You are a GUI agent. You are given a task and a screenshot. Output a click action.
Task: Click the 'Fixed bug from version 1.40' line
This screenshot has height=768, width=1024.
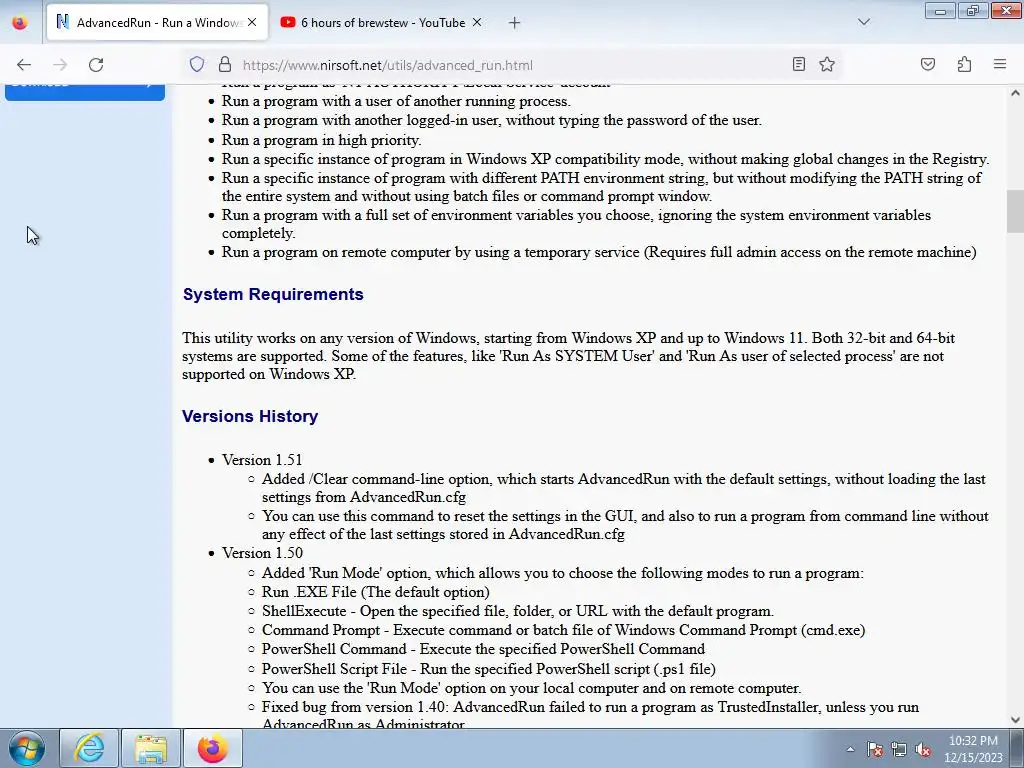tap(590, 716)
